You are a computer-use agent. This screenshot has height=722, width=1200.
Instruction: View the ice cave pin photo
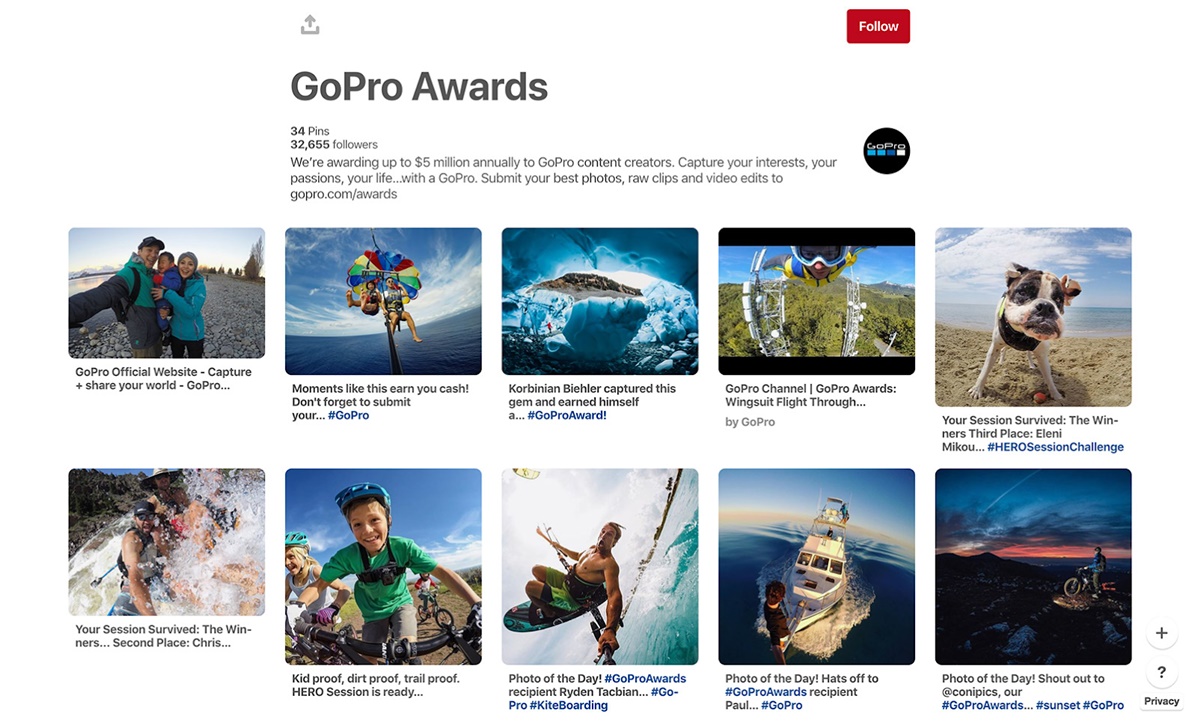coord(600,301)
